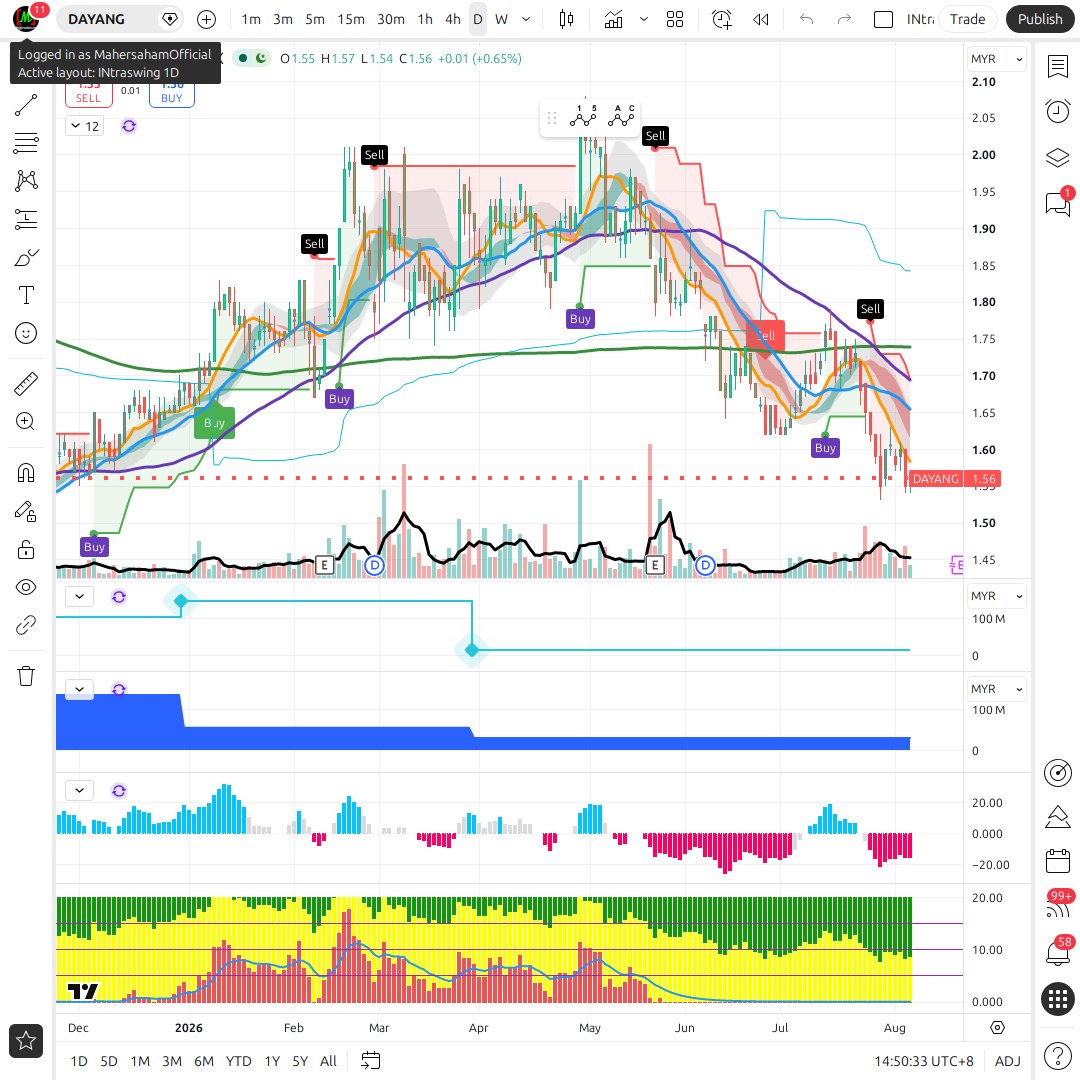Choose the ruler measure tool
The image size is (1080, 1080).
26,384
